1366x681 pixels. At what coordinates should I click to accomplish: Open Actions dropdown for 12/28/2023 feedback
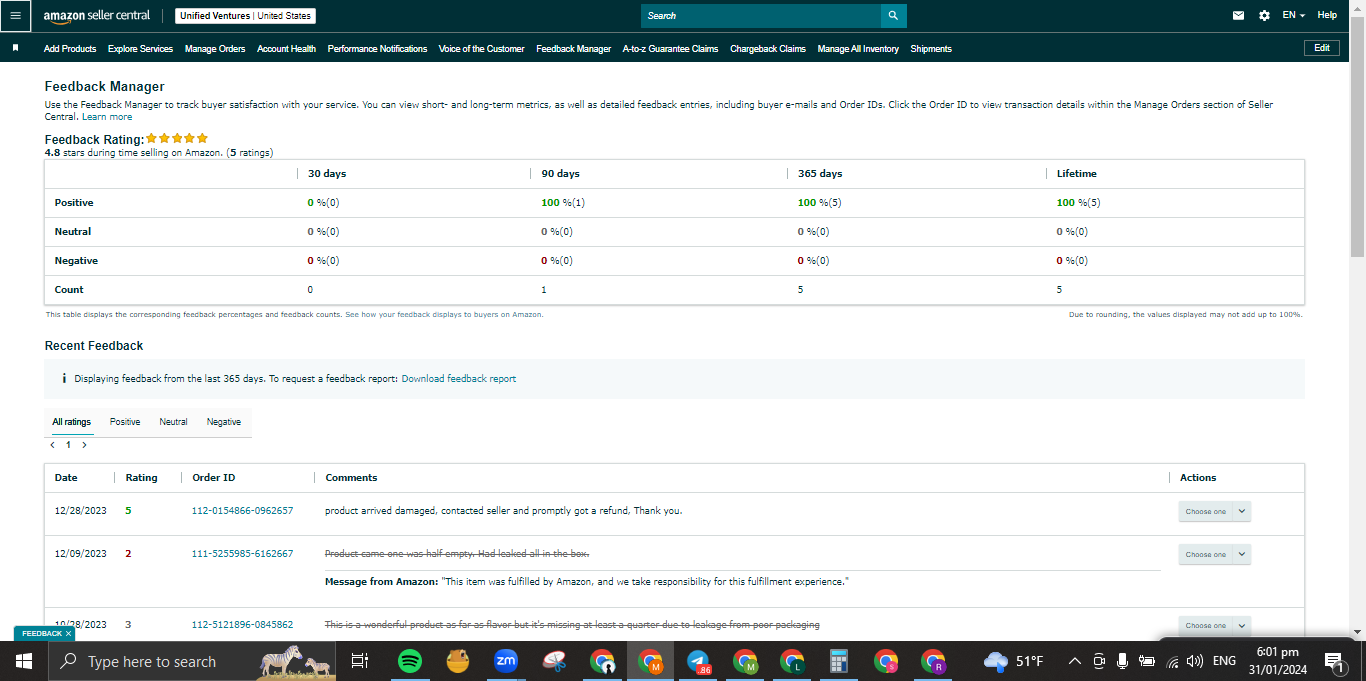click(x=1214, y=511)
